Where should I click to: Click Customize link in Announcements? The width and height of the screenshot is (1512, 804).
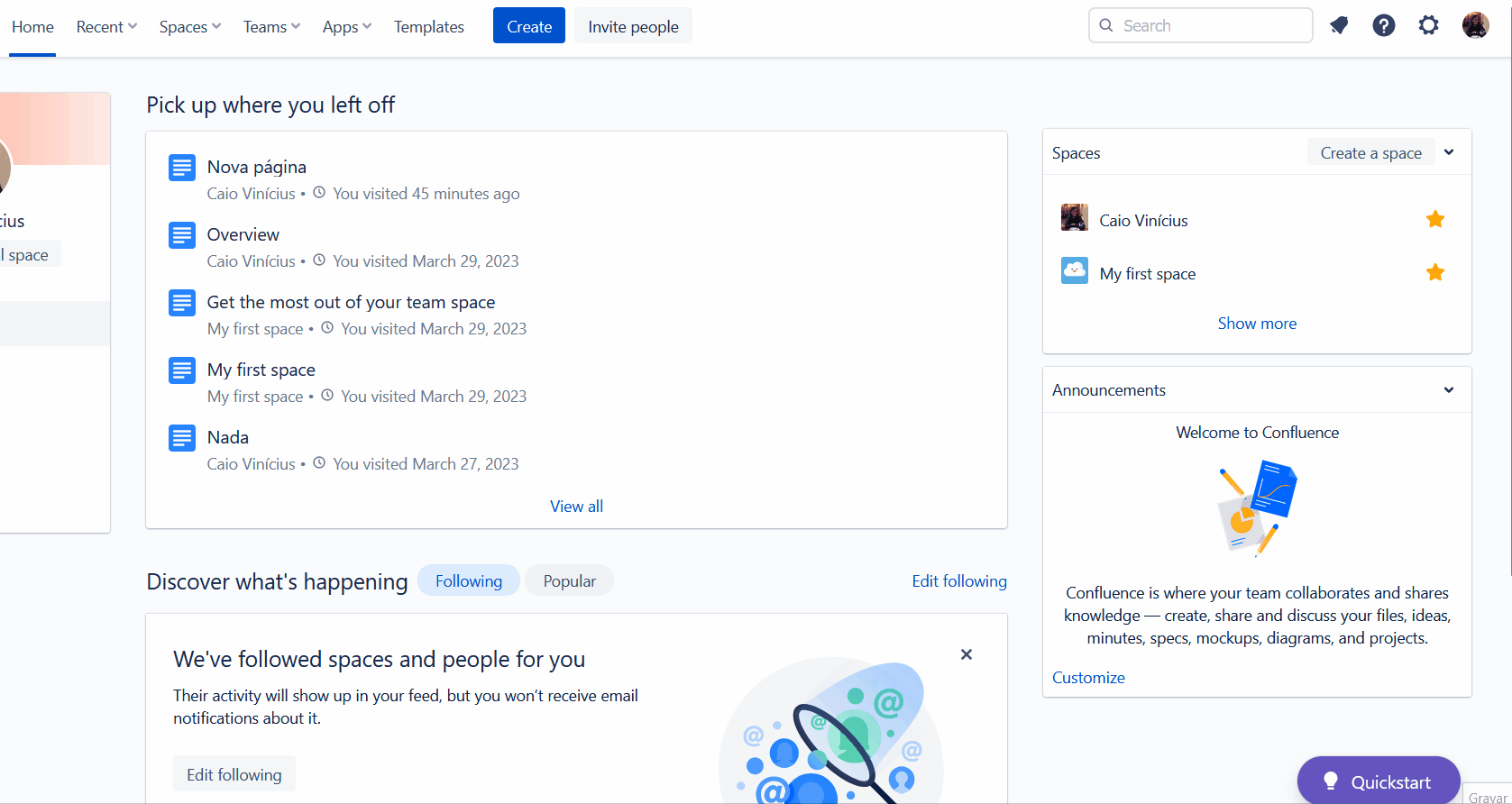[1088, 678]
